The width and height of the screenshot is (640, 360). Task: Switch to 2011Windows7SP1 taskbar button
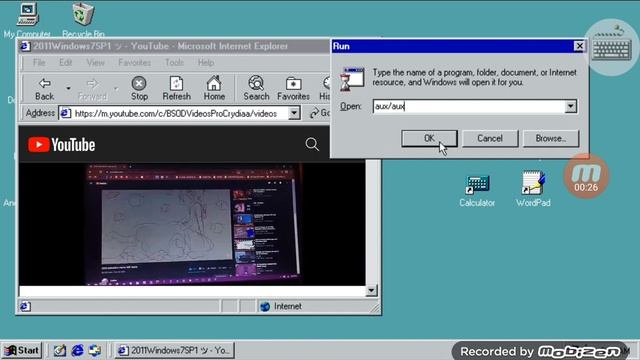174,350
